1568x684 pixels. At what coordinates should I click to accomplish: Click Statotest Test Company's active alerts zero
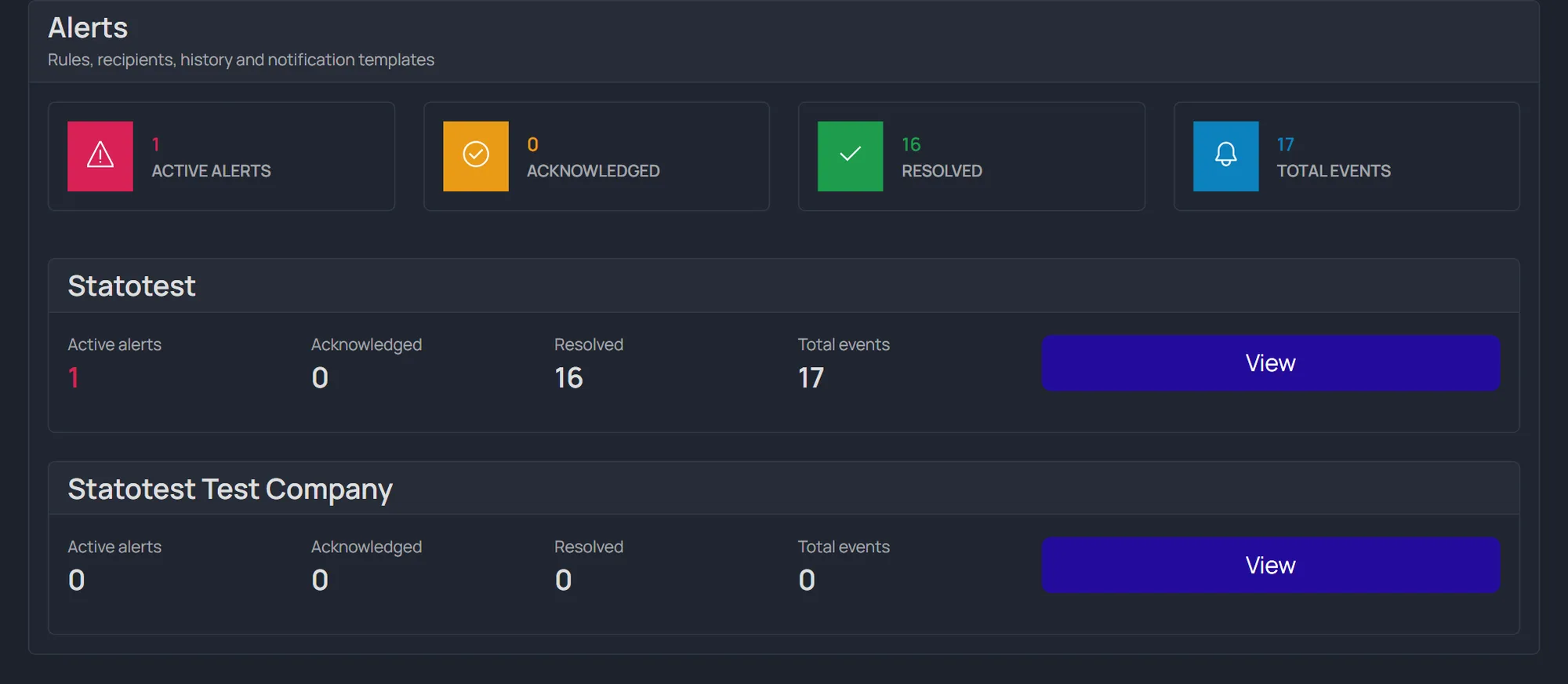coord(77,580)
